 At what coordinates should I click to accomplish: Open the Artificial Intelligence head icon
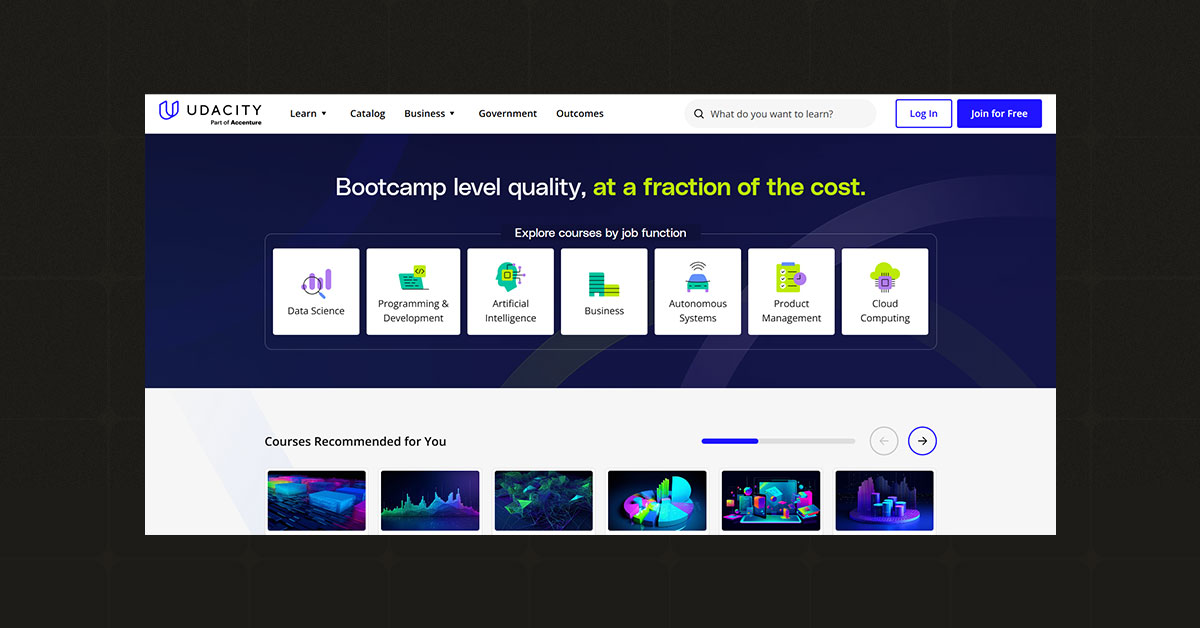pyautogui.click(x=510, y=277)
